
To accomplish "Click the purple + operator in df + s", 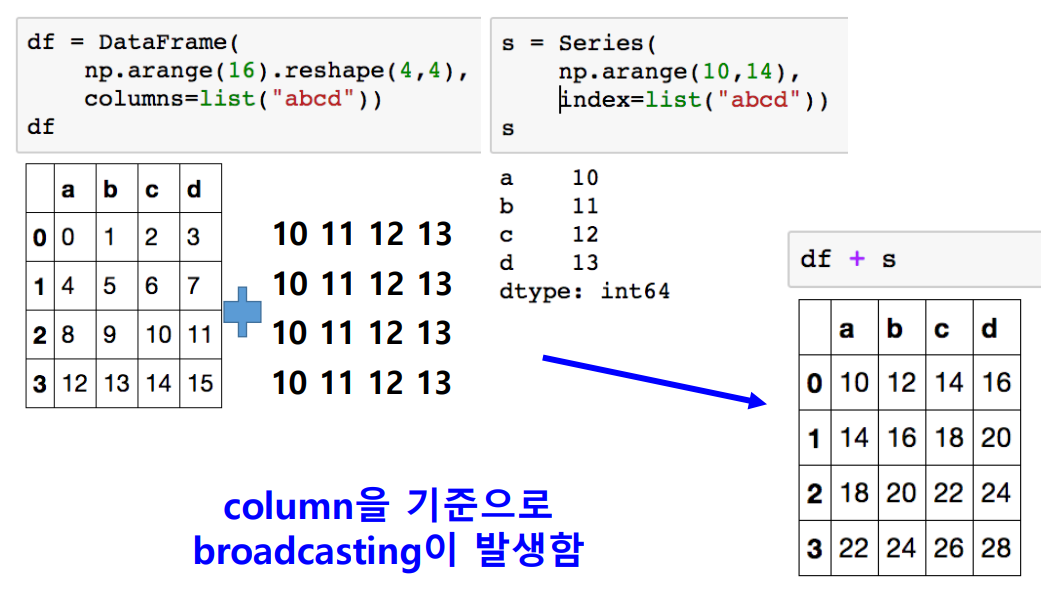I will coord(857,259).
